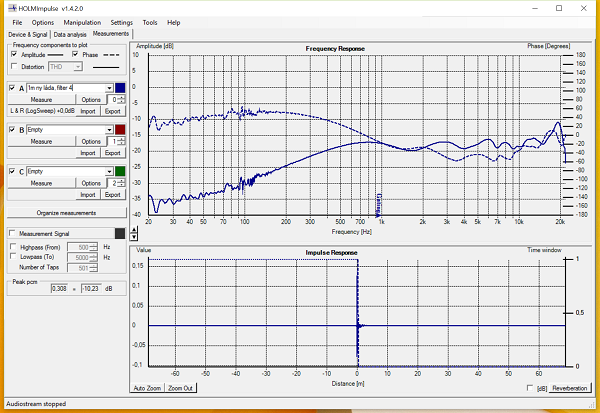Click slot B number stepper showing 1
Viewport: 600px width, 413px height.
coord(116,141)
